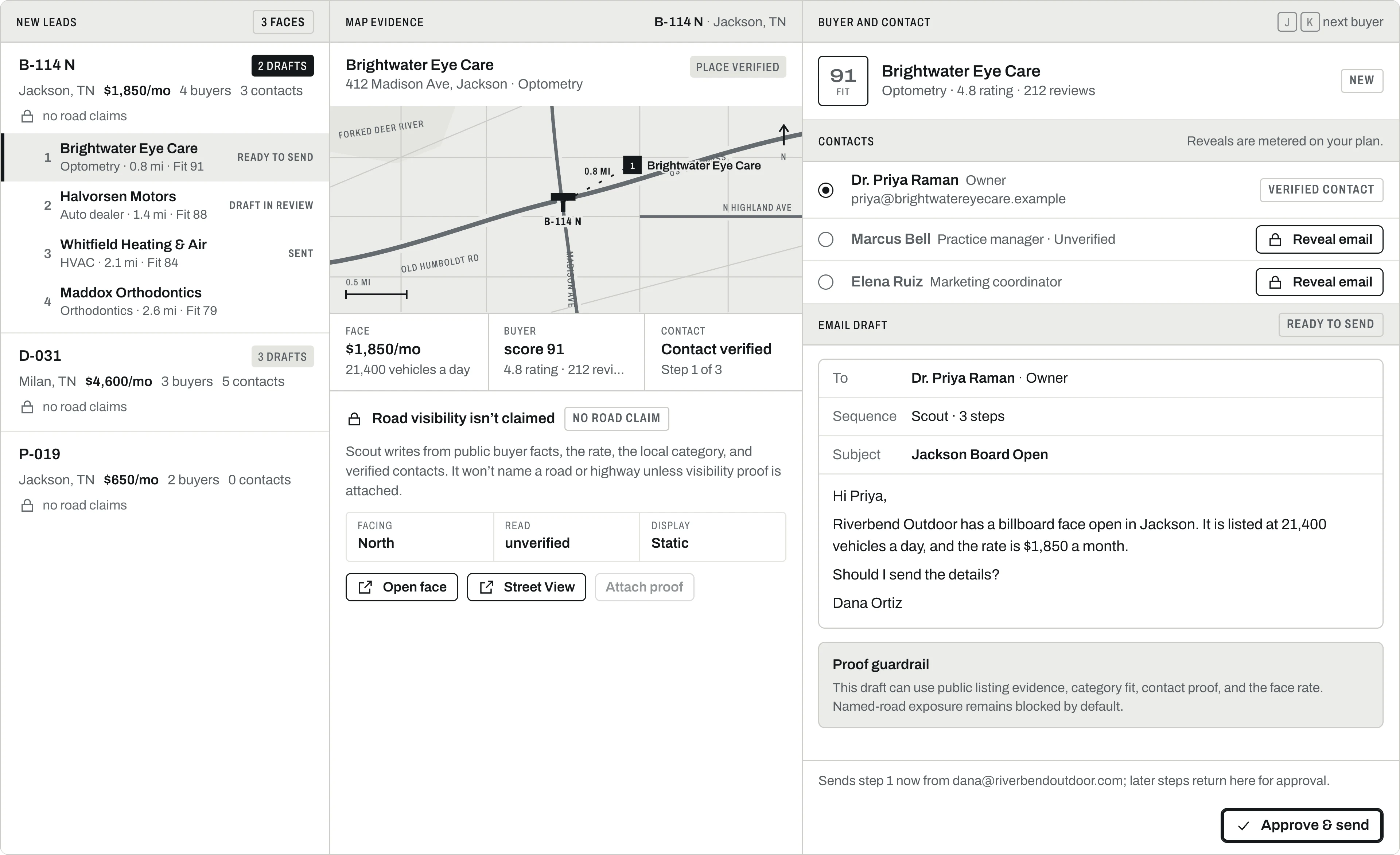Image resolution: width=1400 pixels, height=855 pixels.
Task: Open Street View for the face
Action: click(526, 587)
